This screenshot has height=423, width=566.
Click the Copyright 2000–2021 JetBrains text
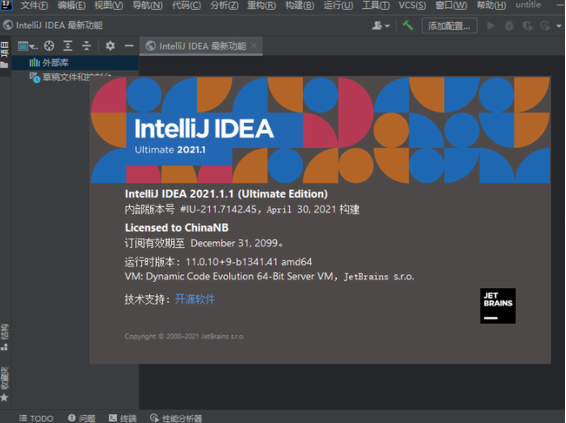(184, 336)
